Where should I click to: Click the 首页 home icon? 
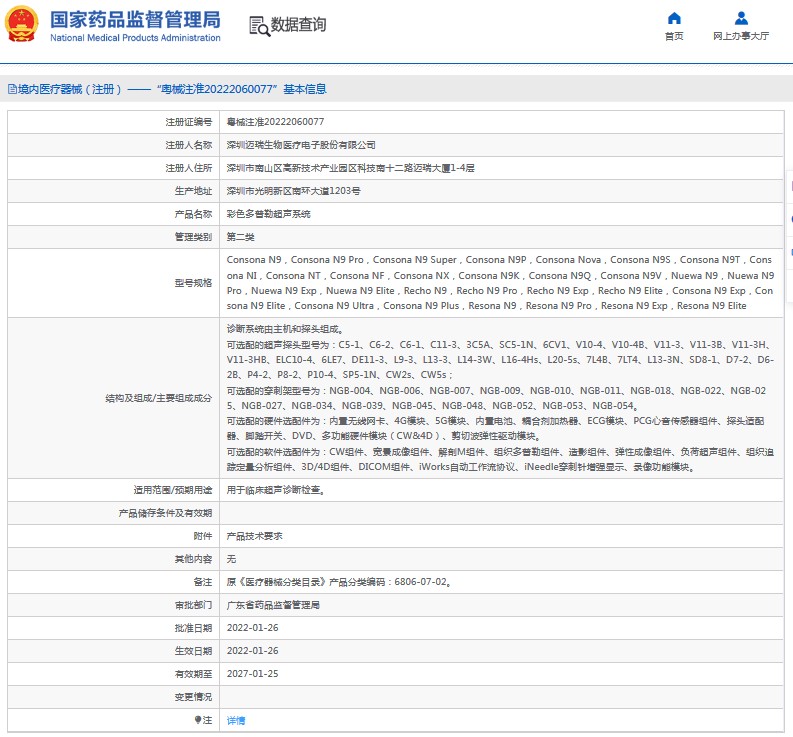(674, 18)
